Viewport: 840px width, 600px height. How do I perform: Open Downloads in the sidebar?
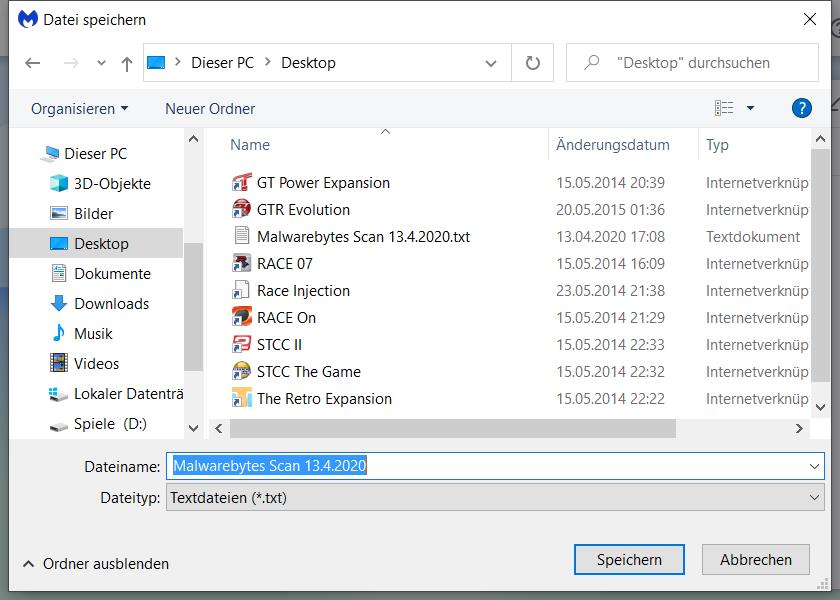pyautogui.click(x=111, y=304)
